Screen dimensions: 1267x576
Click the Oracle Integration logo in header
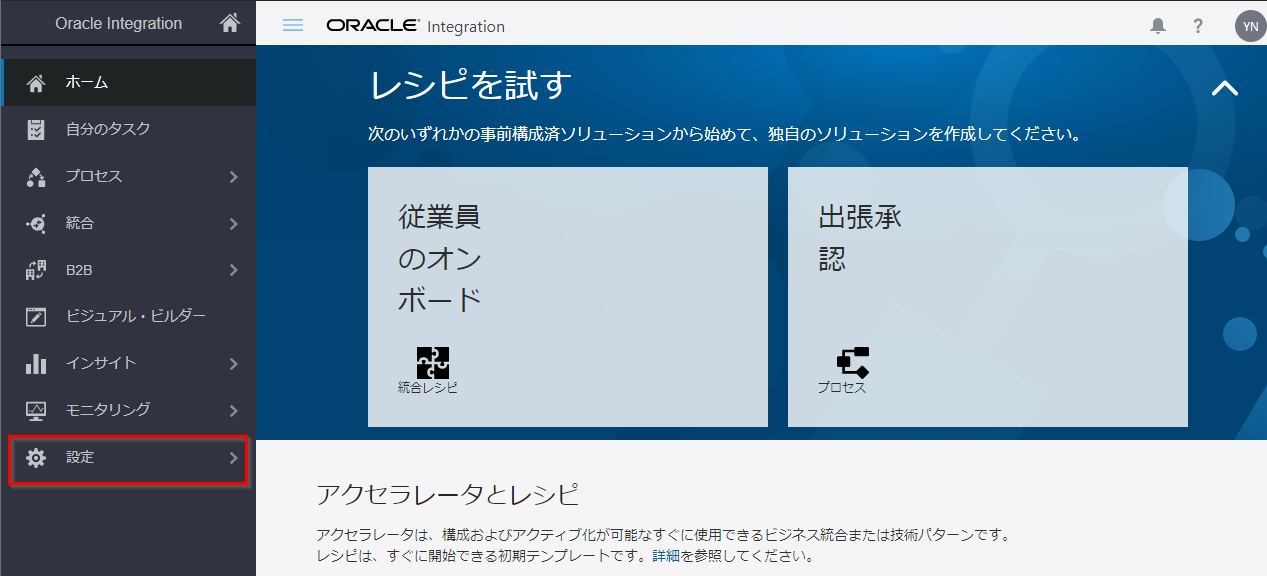pos(415,26)
